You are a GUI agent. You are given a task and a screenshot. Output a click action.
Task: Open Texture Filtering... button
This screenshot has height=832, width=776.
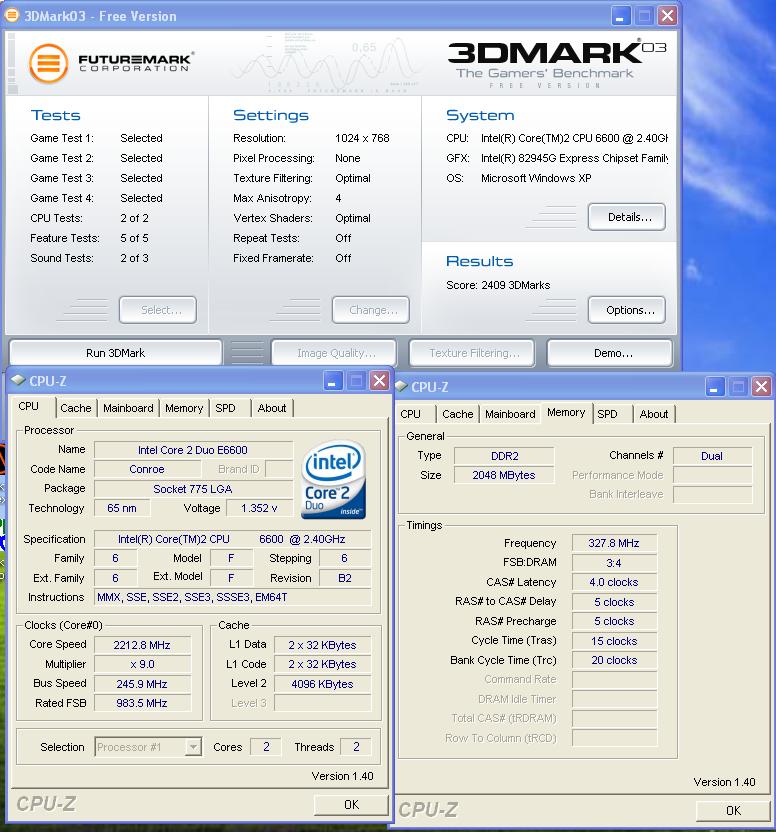472,353
